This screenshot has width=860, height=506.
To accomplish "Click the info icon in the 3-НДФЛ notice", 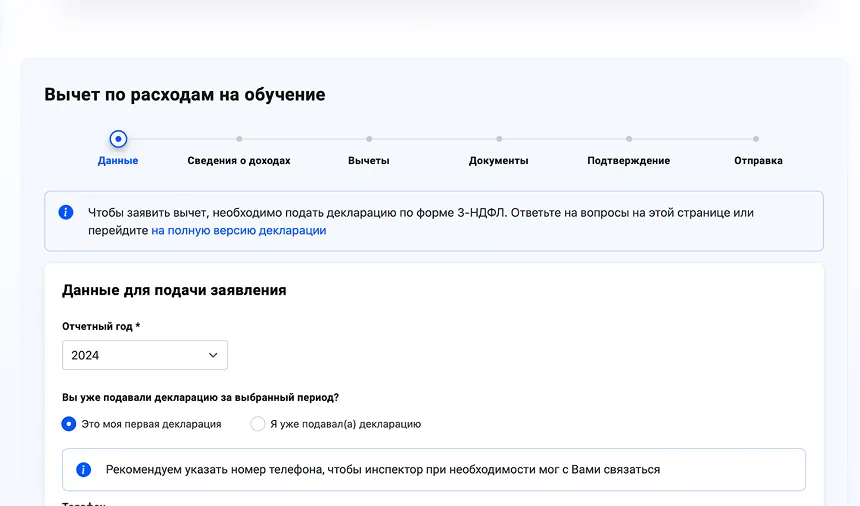I will click(x=66, y=212).
